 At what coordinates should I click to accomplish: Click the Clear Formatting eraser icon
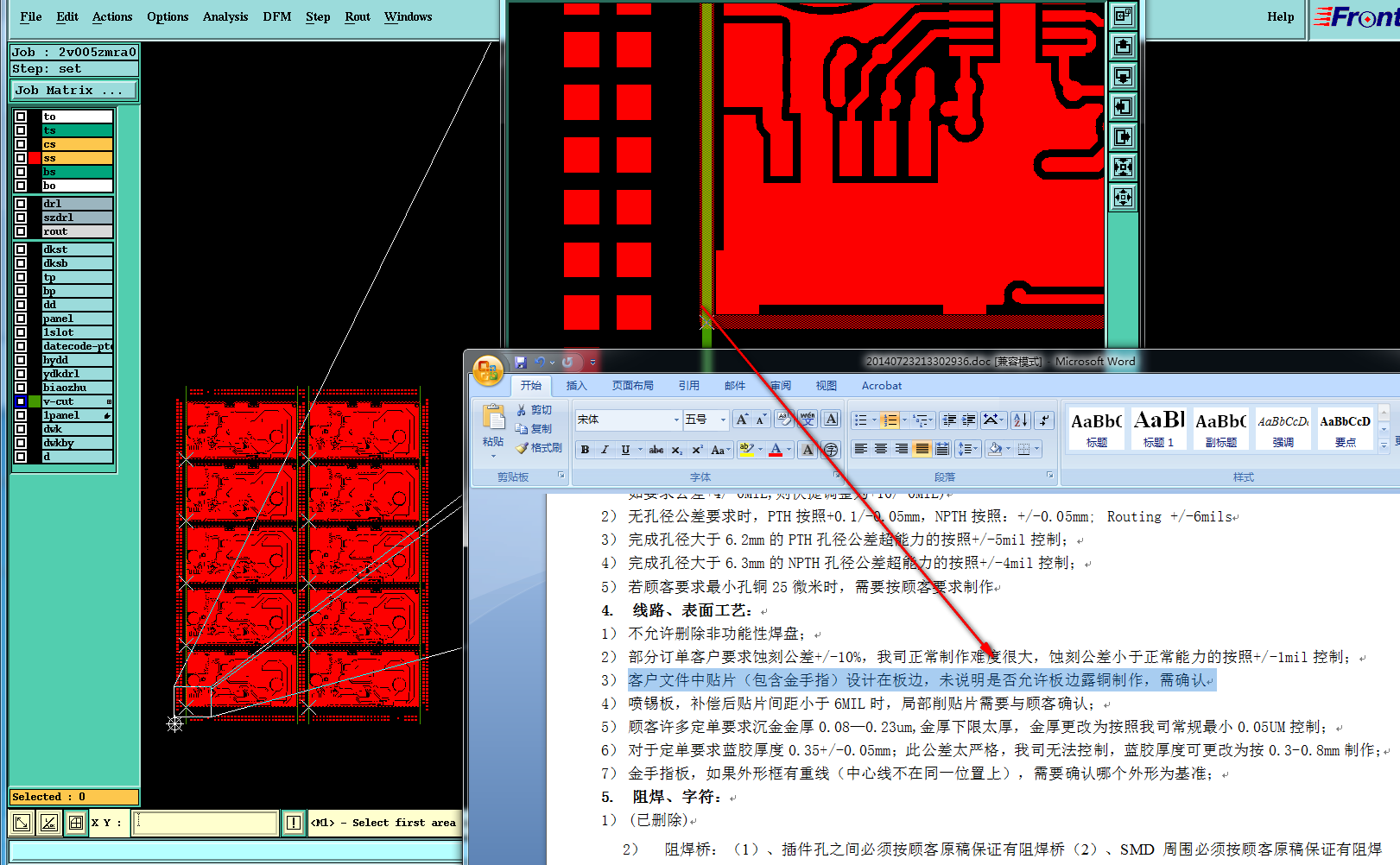pos(784,420)
